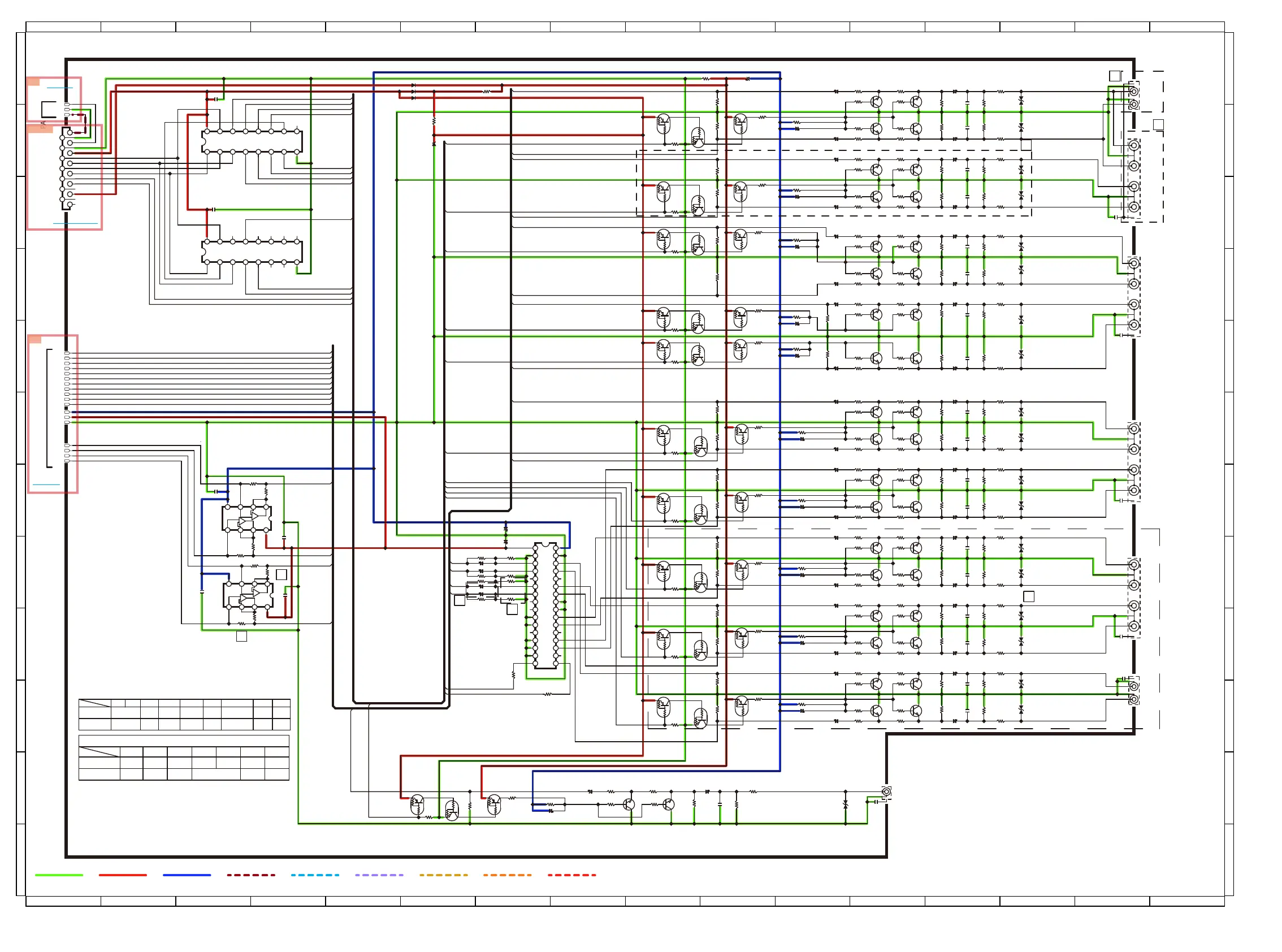Follow the cyan link above the three-pin connector
The image size is (1282, 952).
point(59,88)
